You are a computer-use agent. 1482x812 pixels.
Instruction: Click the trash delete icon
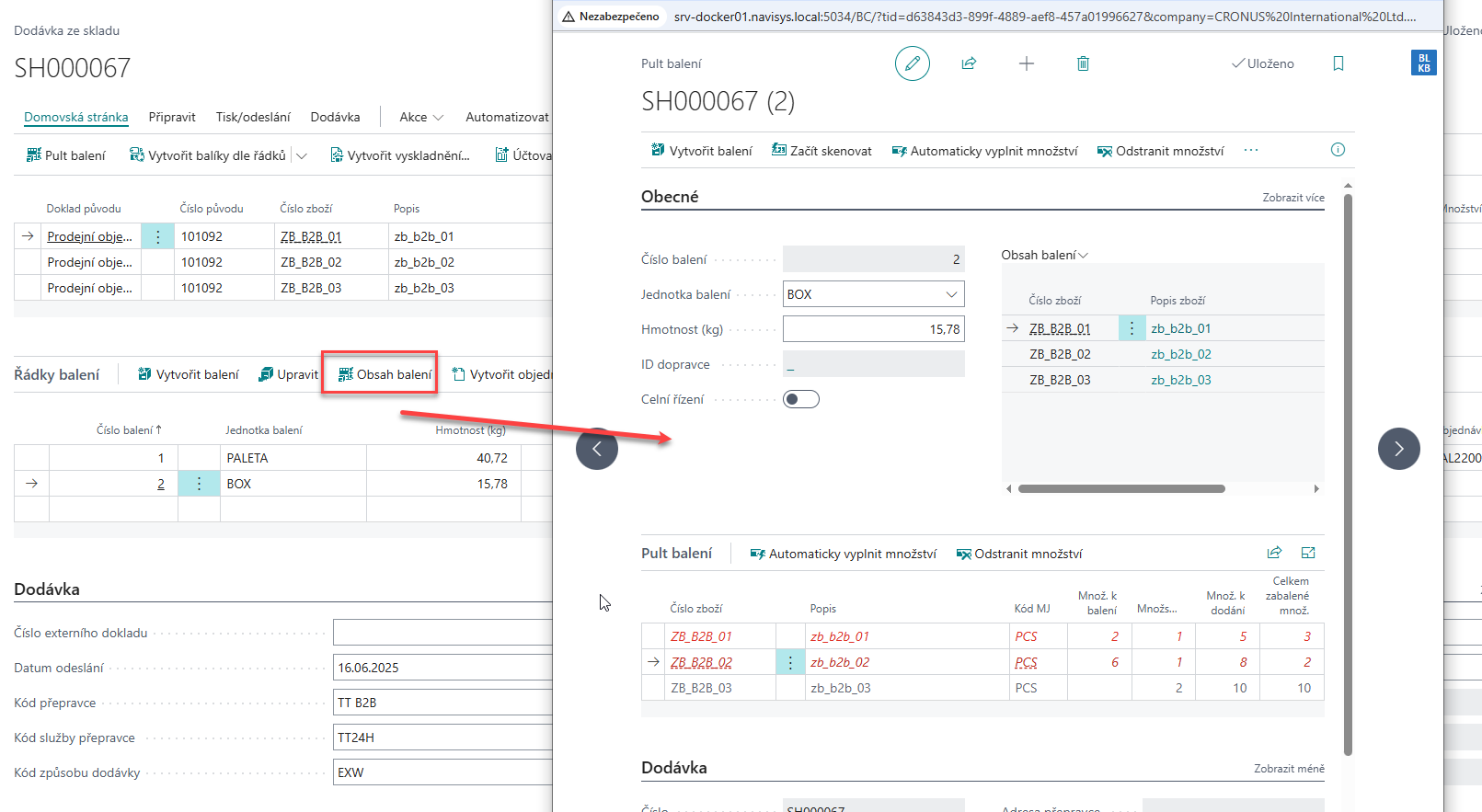[x=1083, y=63]
